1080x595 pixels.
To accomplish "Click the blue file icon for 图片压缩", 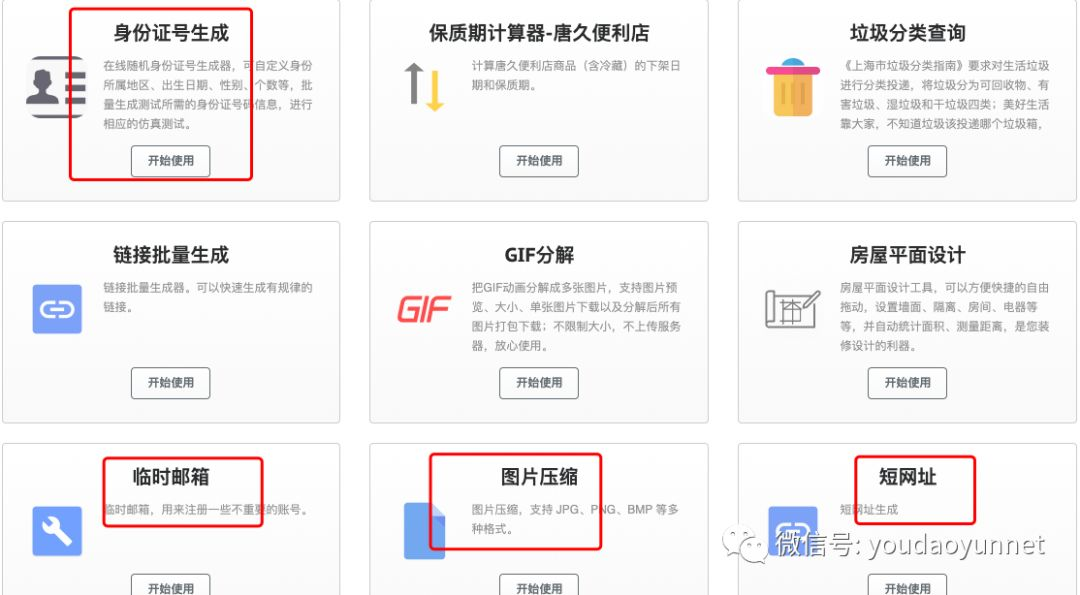I will pos(424,531).
